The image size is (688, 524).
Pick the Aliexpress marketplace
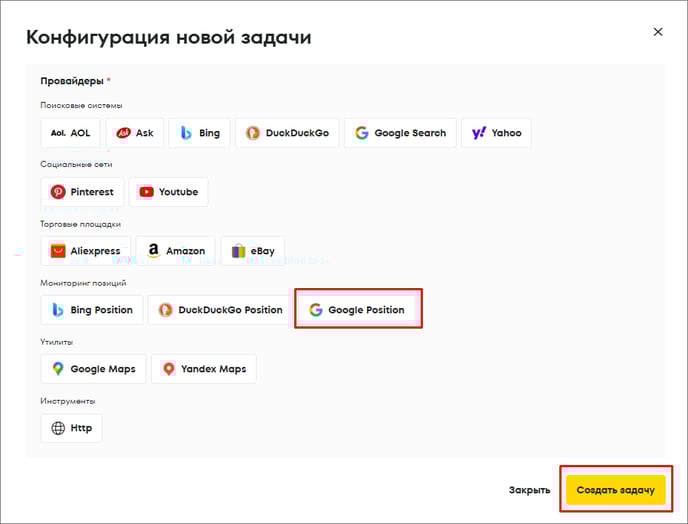(86, 251)
